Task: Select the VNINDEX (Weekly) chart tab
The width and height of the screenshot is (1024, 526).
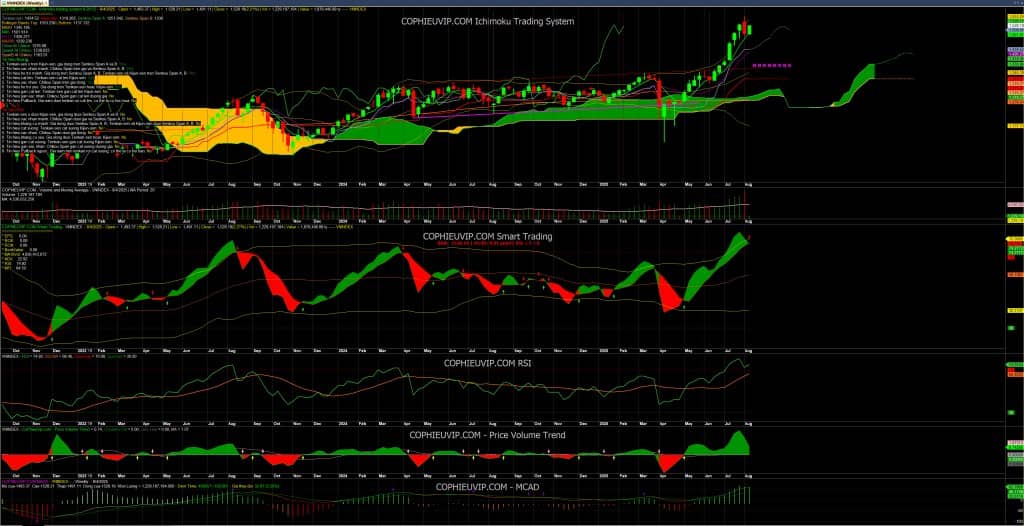Action: coord(20,4)
